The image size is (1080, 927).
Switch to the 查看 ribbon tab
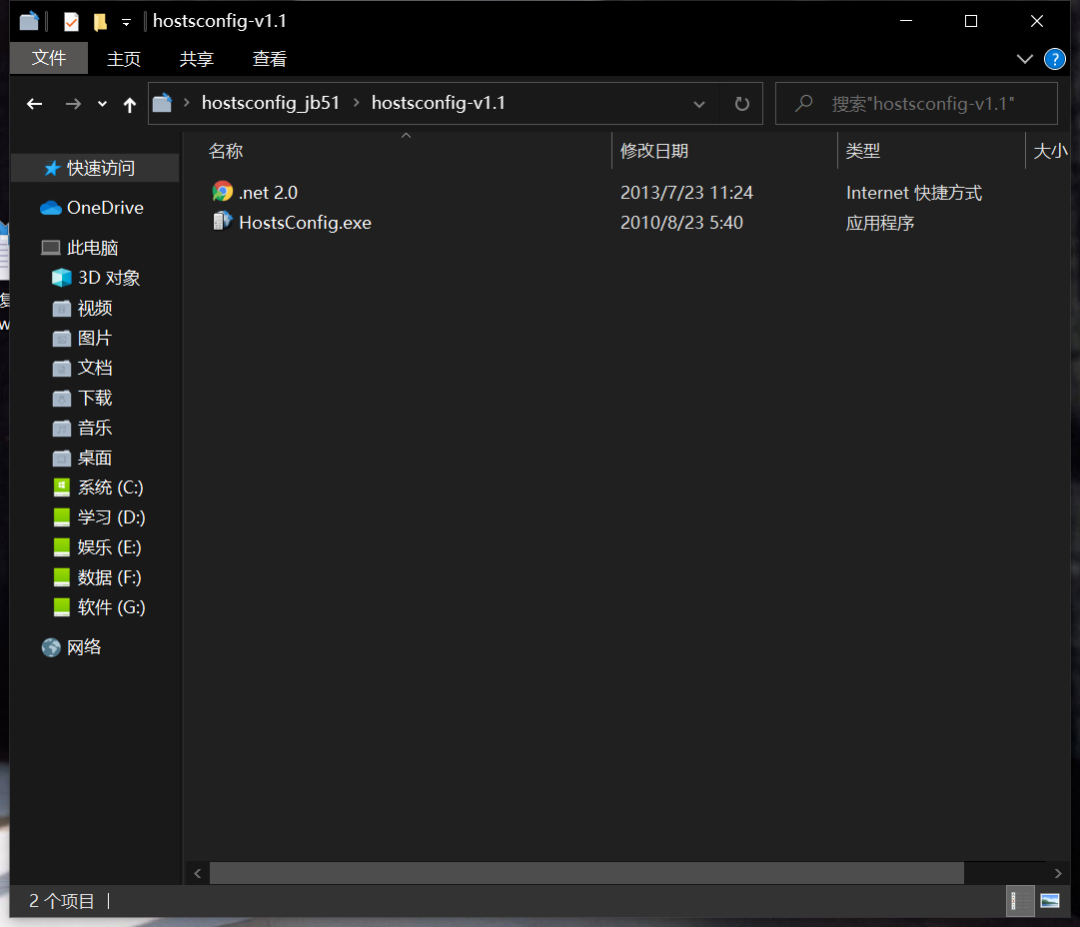[268, 58]
